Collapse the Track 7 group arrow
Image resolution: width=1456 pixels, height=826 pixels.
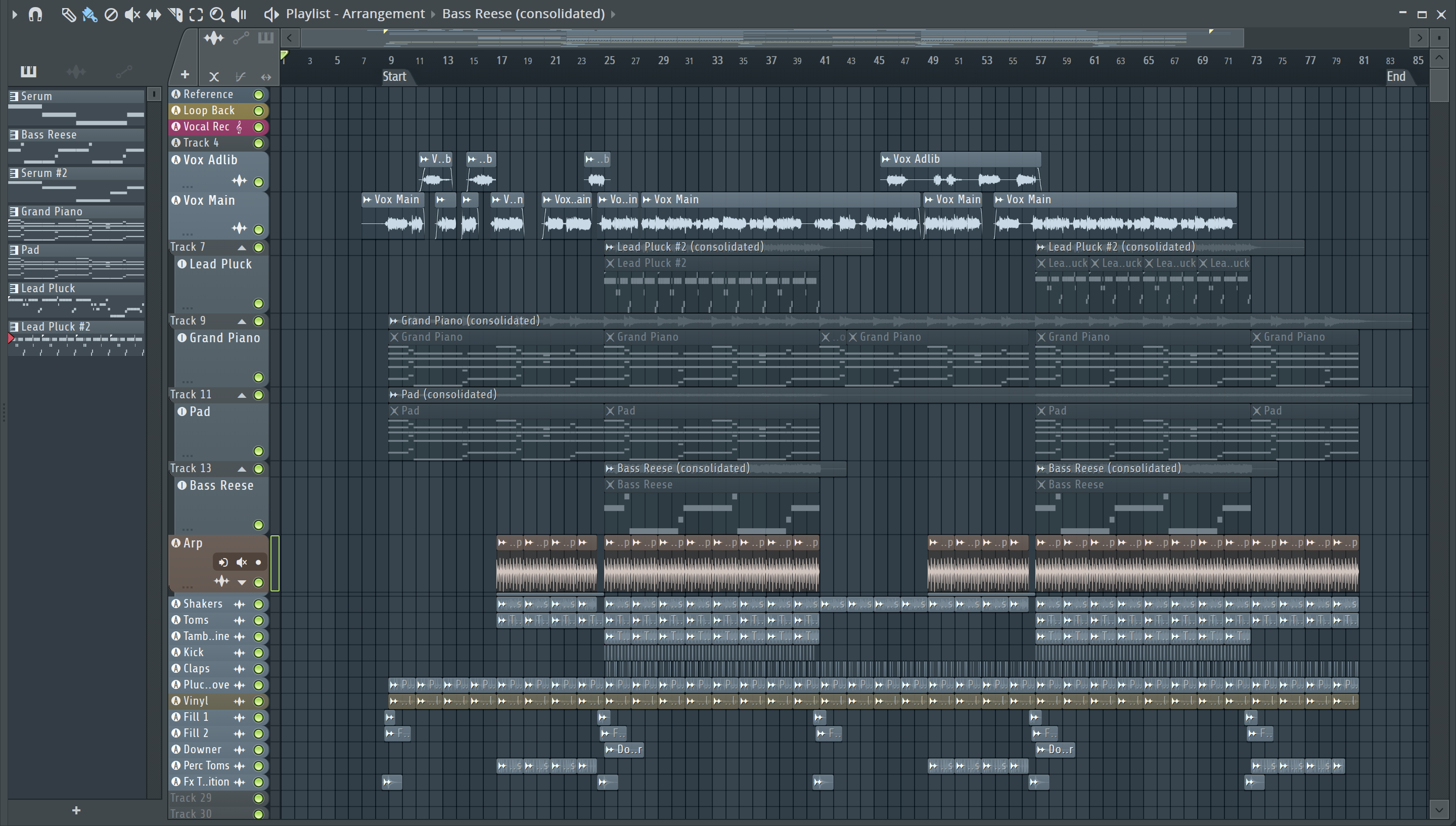pyautogui.click(x=242, y=247)
